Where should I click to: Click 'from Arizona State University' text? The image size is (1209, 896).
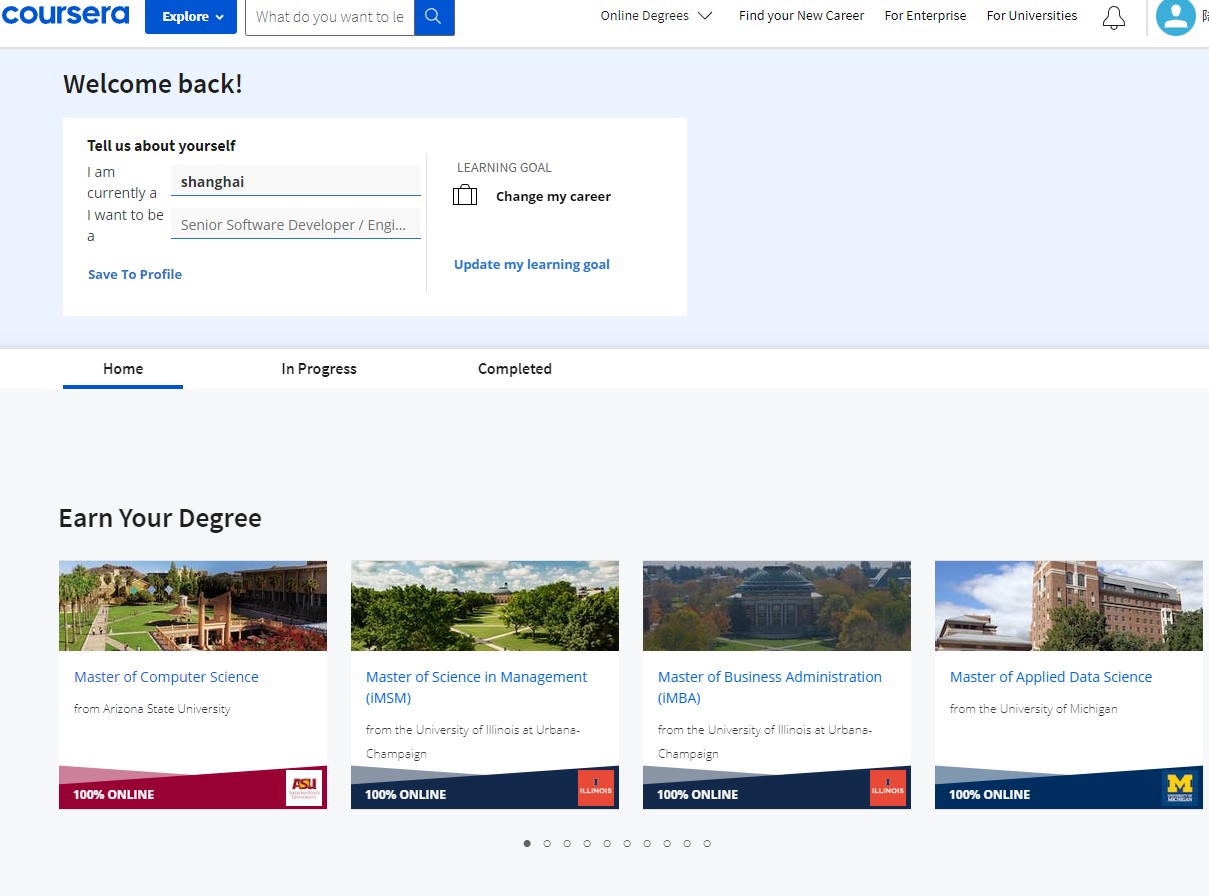coord(152,709)
